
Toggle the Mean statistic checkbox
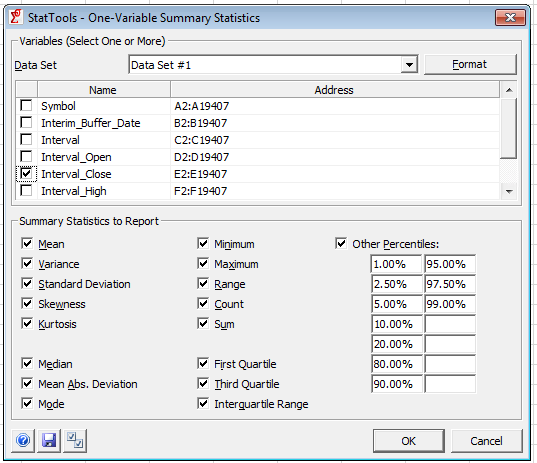tap(27, 244)
